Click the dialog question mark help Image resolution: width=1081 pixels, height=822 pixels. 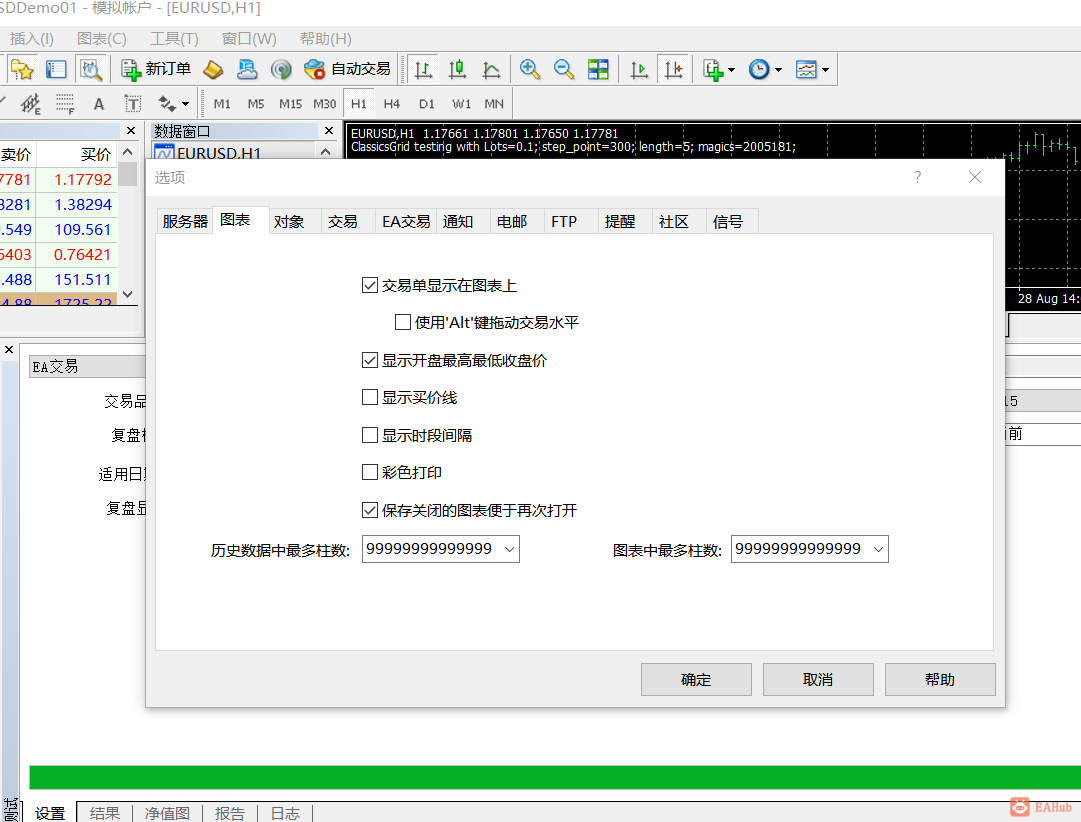coord(918,177)
